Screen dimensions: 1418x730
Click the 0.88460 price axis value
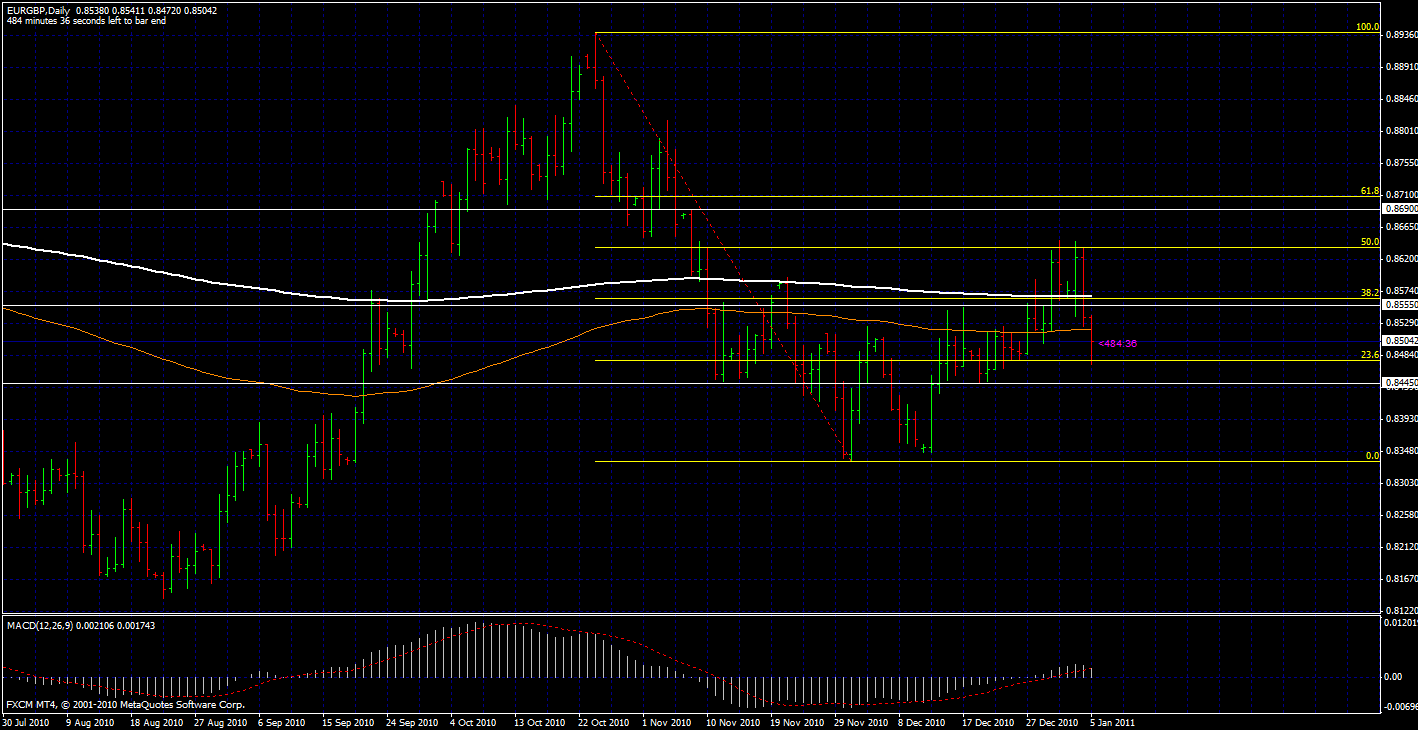(x=1401, y=99)
